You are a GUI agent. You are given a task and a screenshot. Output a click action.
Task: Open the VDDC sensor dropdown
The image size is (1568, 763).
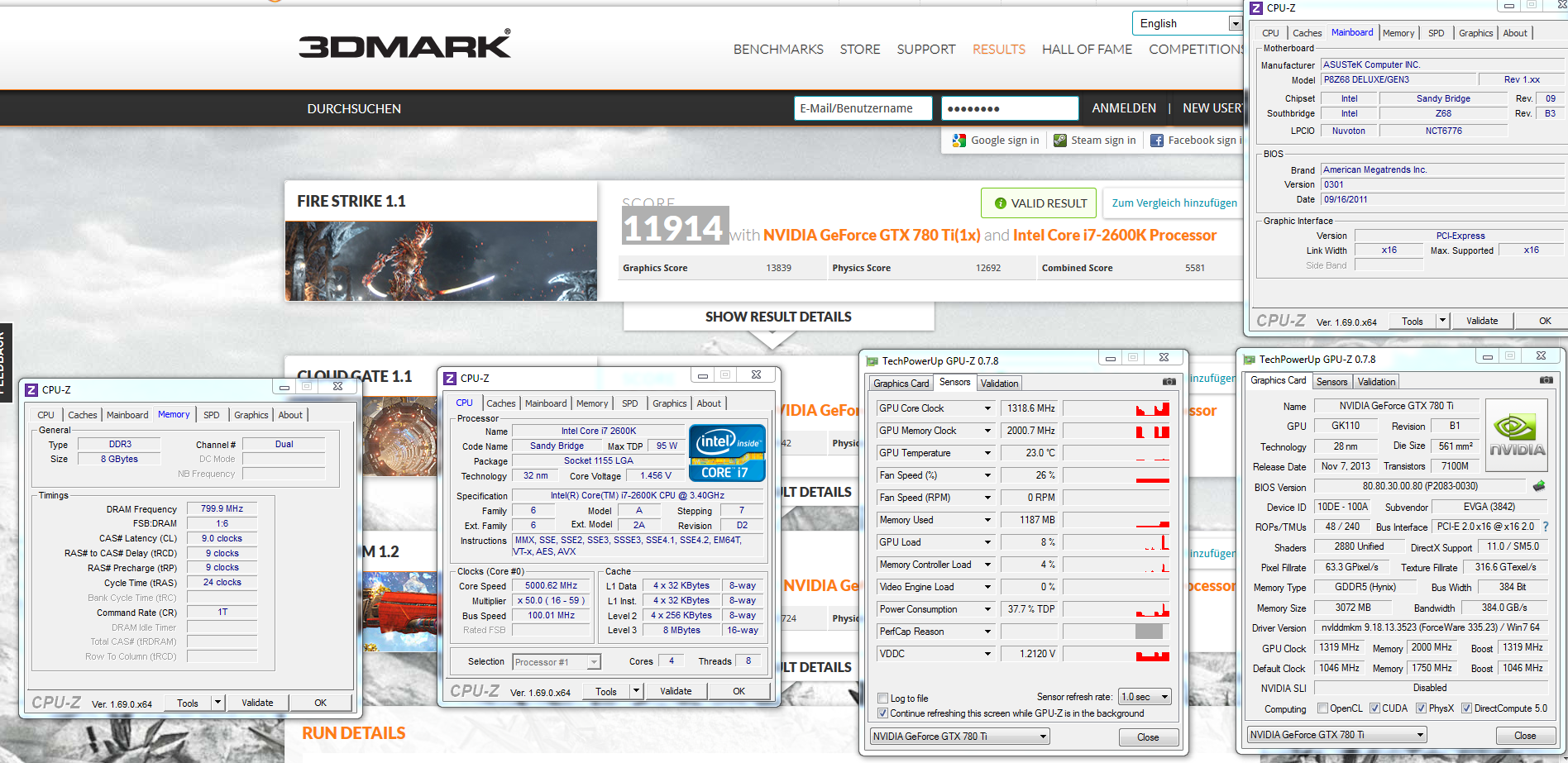(x=987, y=654)
